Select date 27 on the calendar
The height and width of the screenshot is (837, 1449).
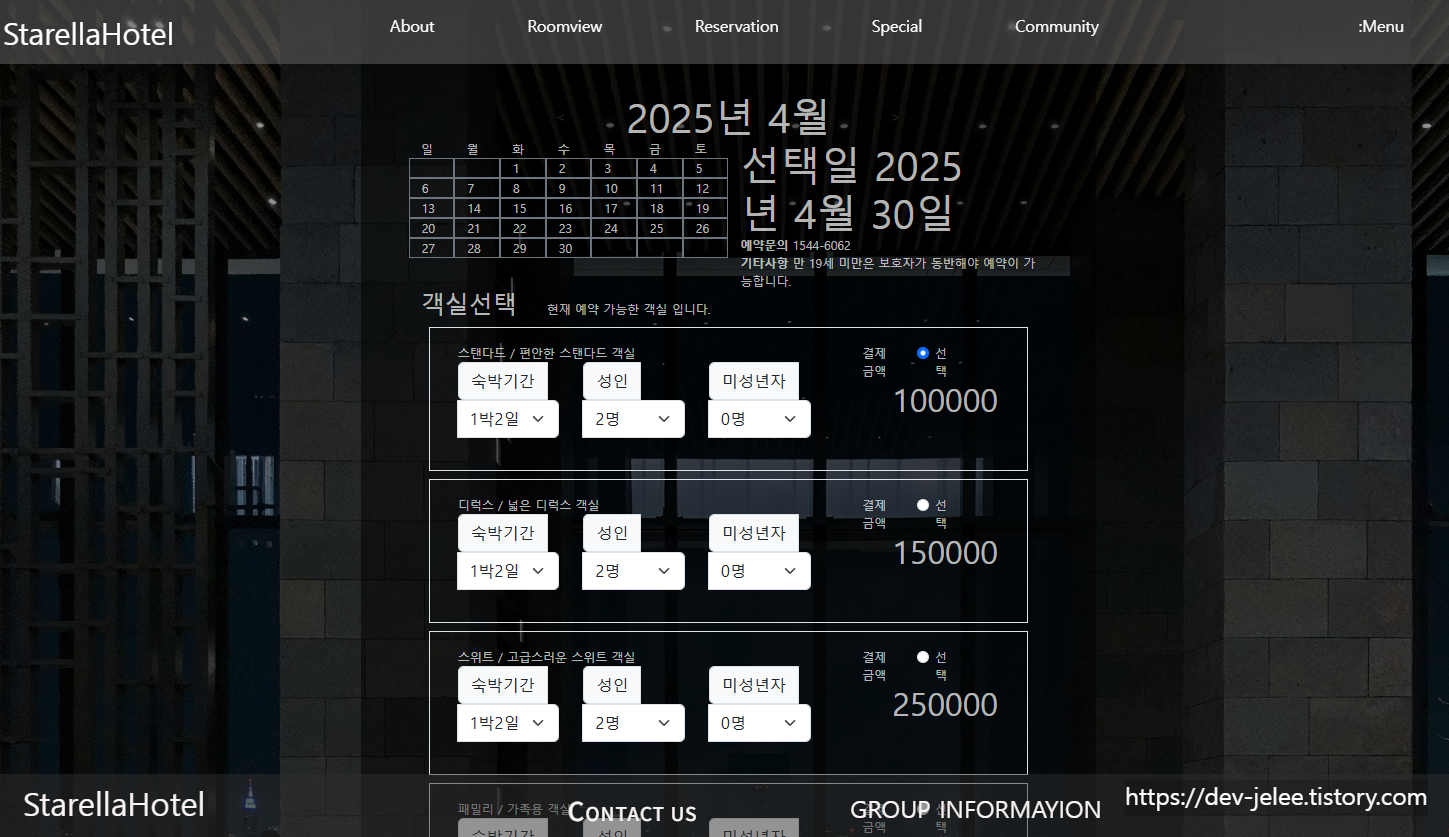(x=432, y=249)
